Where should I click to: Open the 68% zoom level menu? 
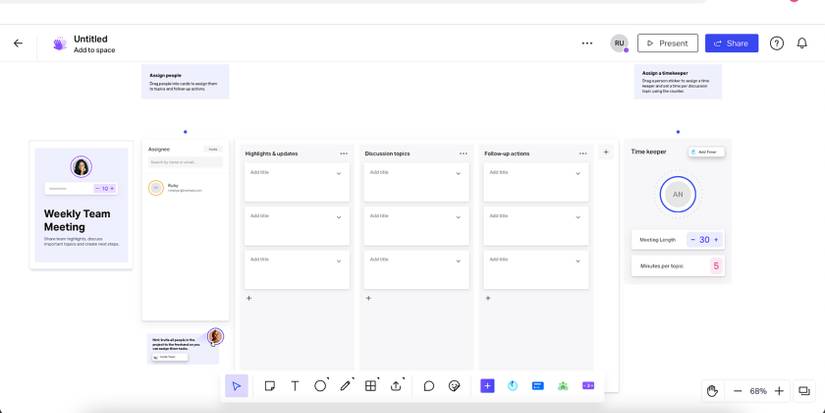(x=758, y=391)
